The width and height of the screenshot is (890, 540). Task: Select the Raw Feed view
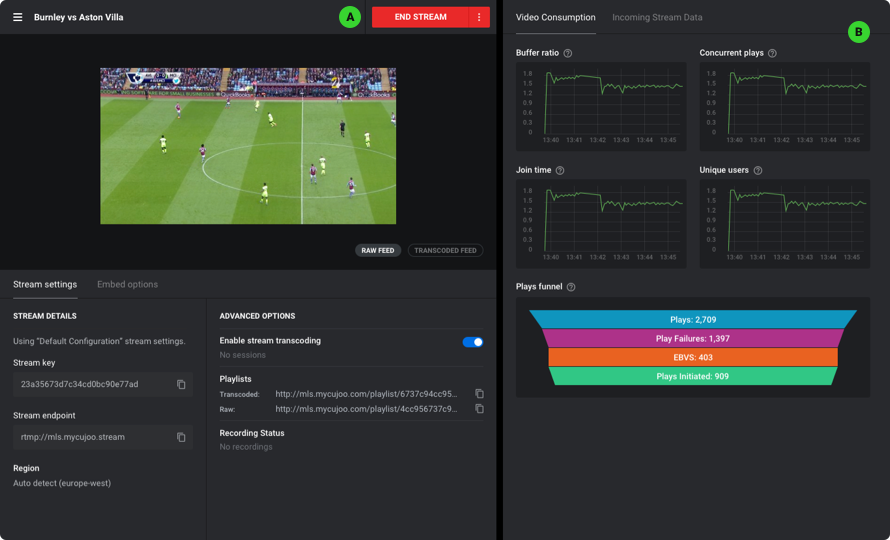pos(378,250)
